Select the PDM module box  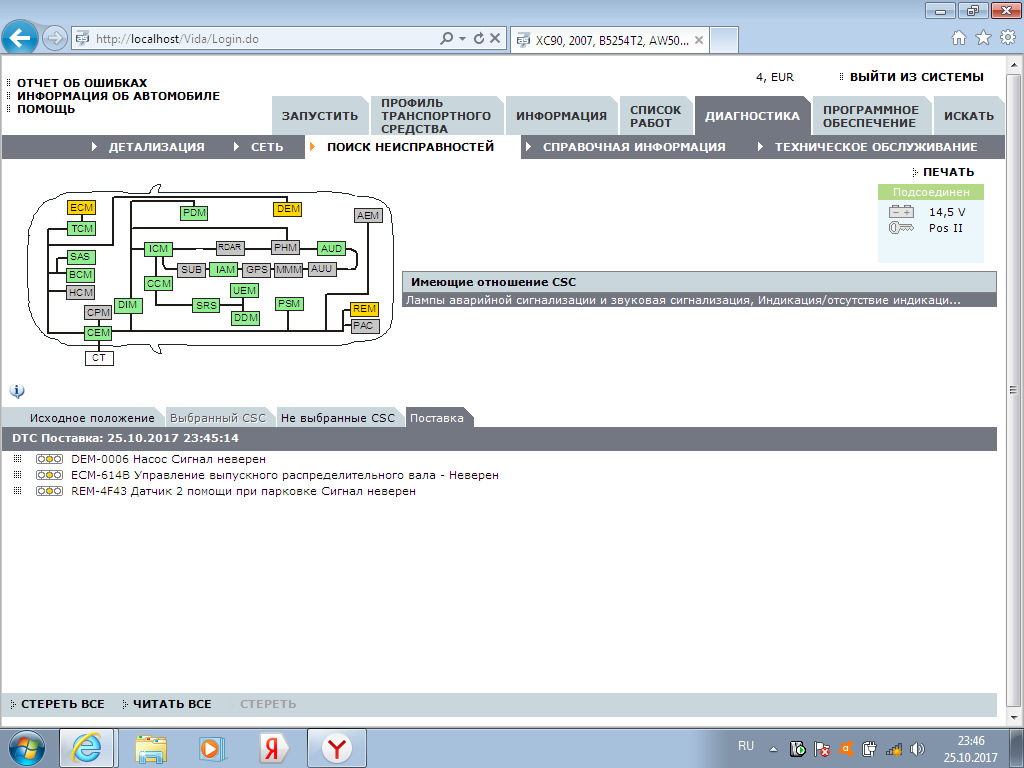(194, 213)
